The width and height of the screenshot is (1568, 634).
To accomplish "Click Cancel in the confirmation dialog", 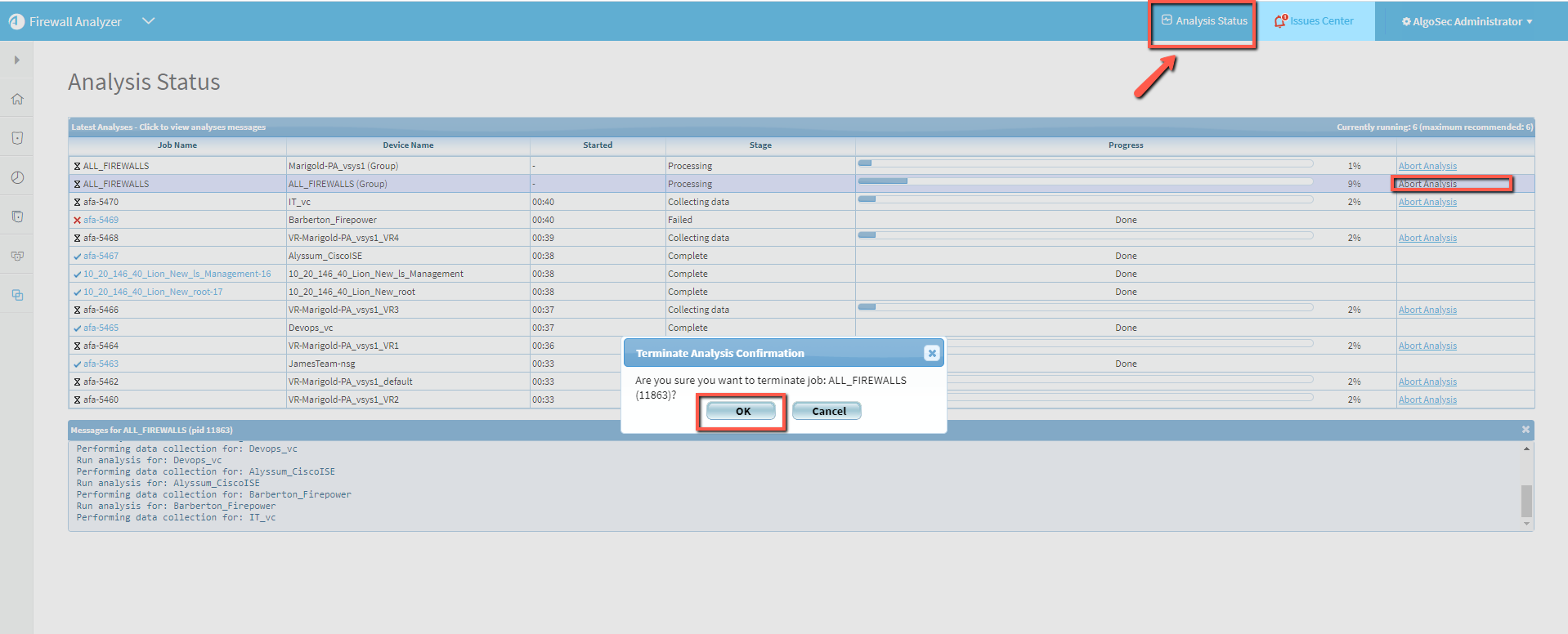I will [827, 411].
